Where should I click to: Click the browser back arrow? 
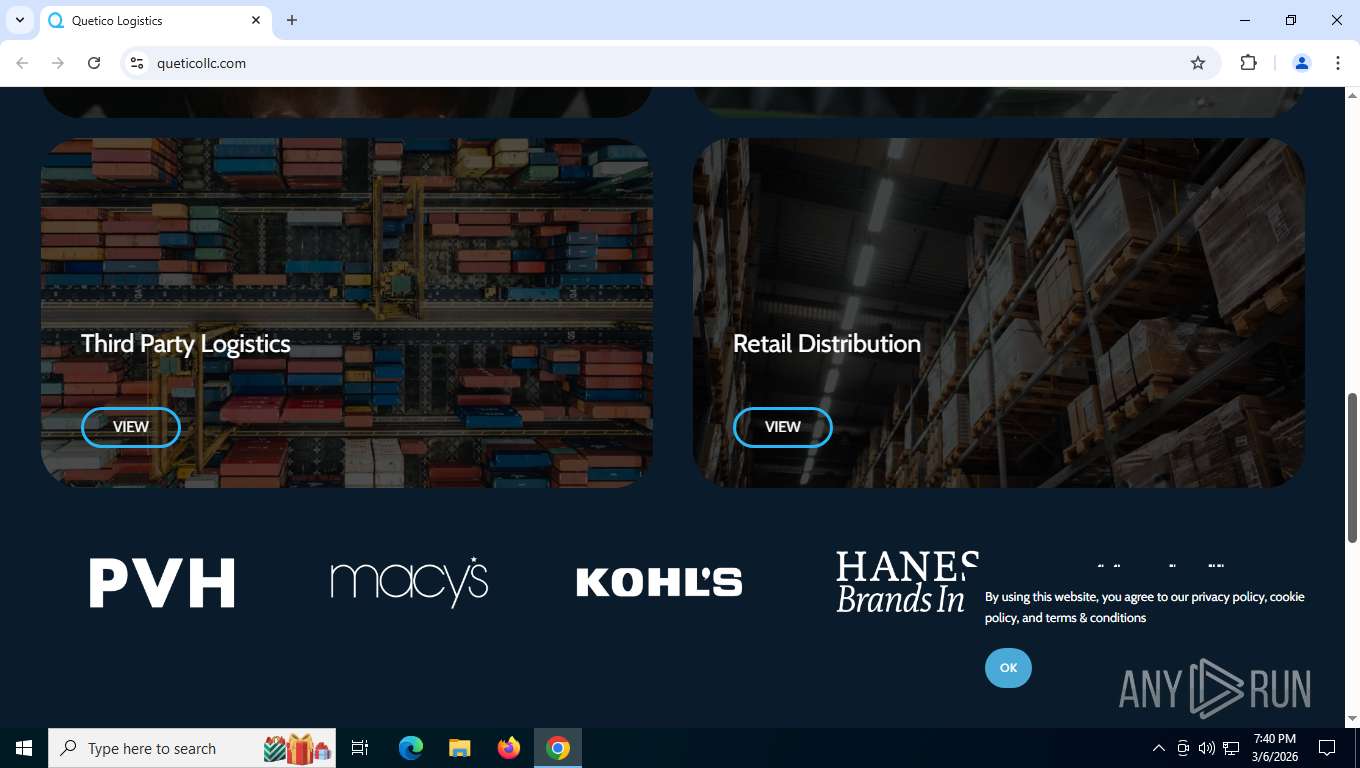[22, 63]
